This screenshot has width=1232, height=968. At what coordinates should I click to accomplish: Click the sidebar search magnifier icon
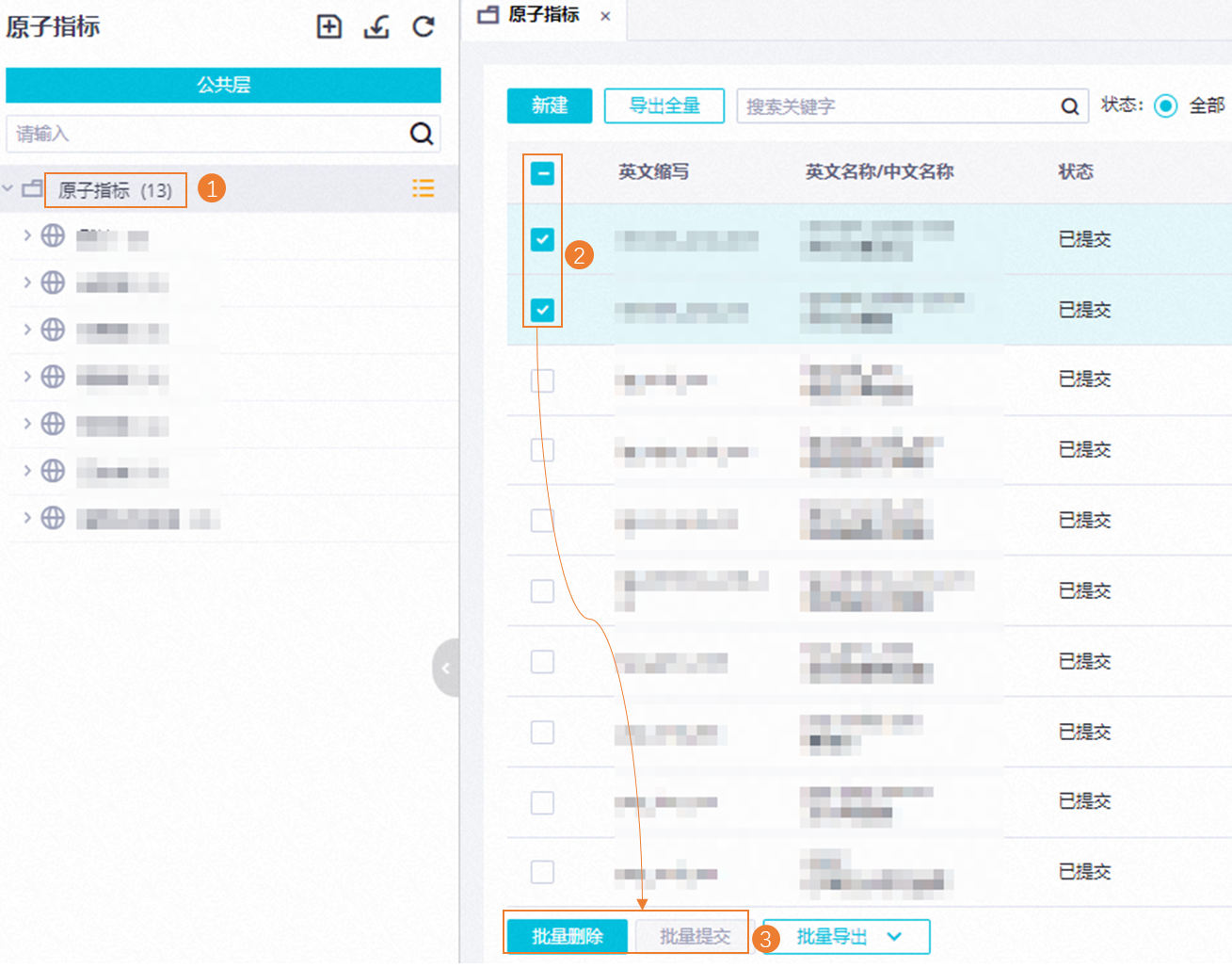click(x=422, y=134)
